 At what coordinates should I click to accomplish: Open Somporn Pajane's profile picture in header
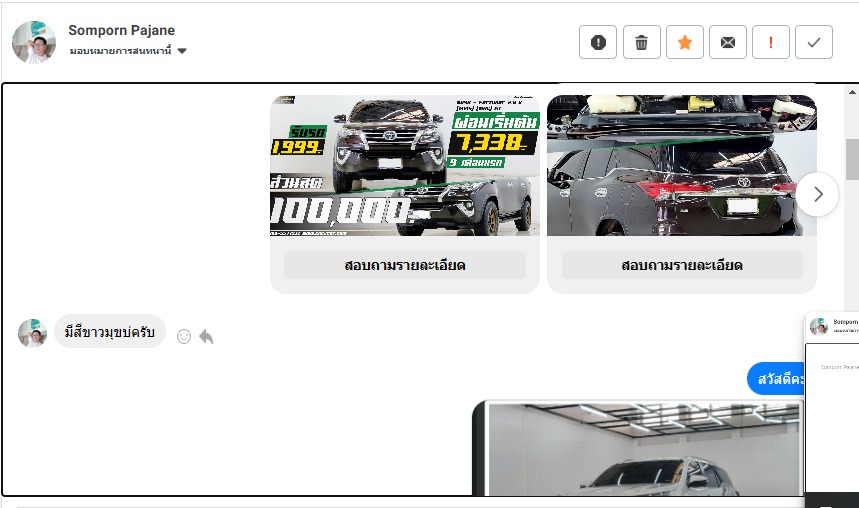(x=34, y=42)
